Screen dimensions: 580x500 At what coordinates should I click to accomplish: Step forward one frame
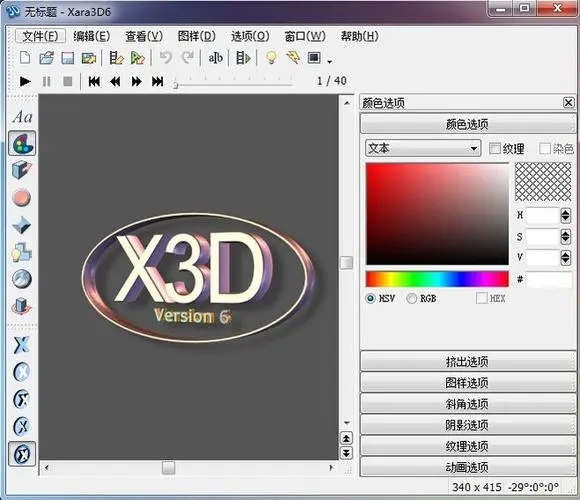pyautogui.click(x=136, y=81)
